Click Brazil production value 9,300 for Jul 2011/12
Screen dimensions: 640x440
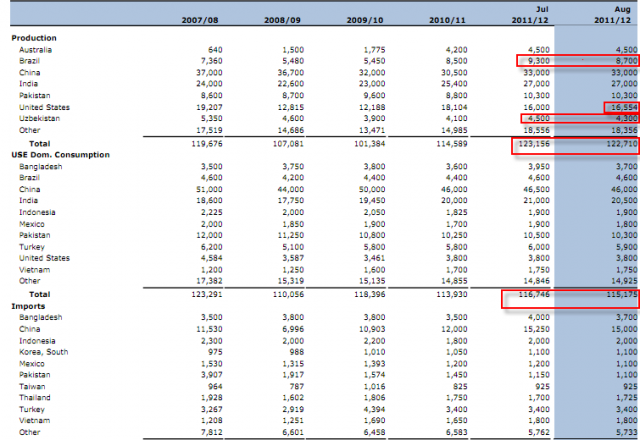(539, 61)
